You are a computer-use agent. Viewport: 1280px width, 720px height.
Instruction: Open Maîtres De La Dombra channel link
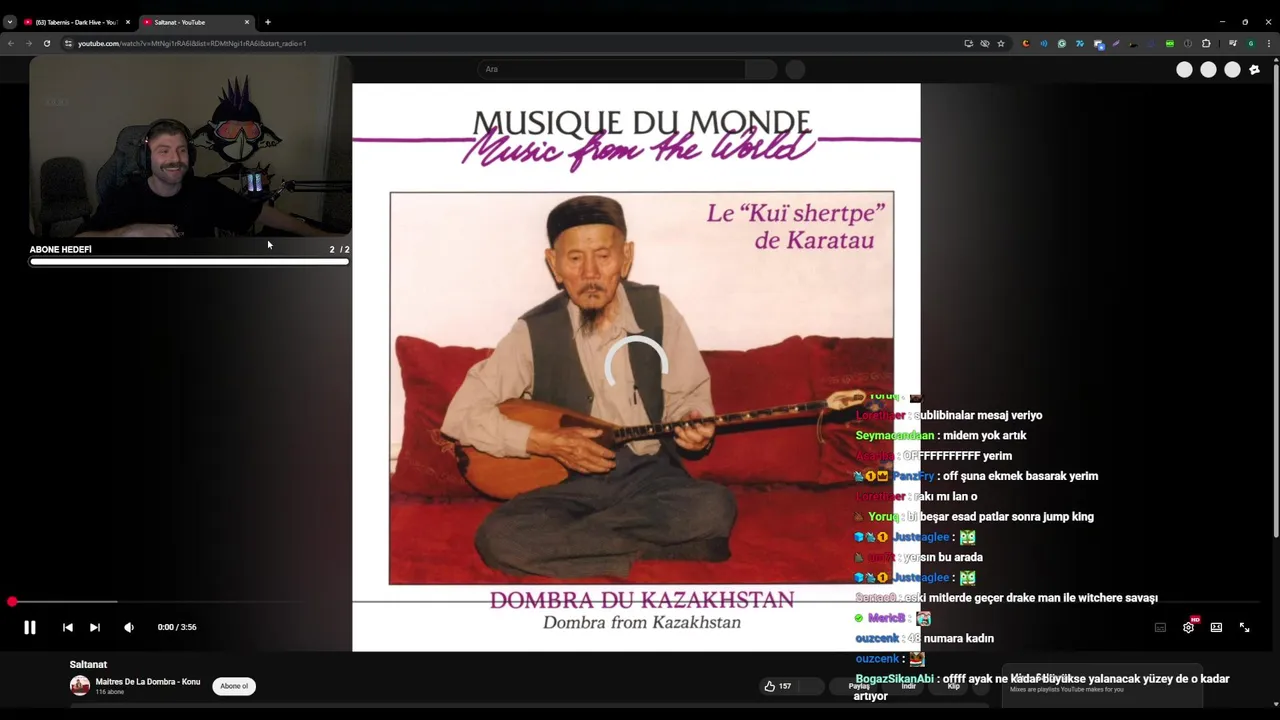point(148,682)
